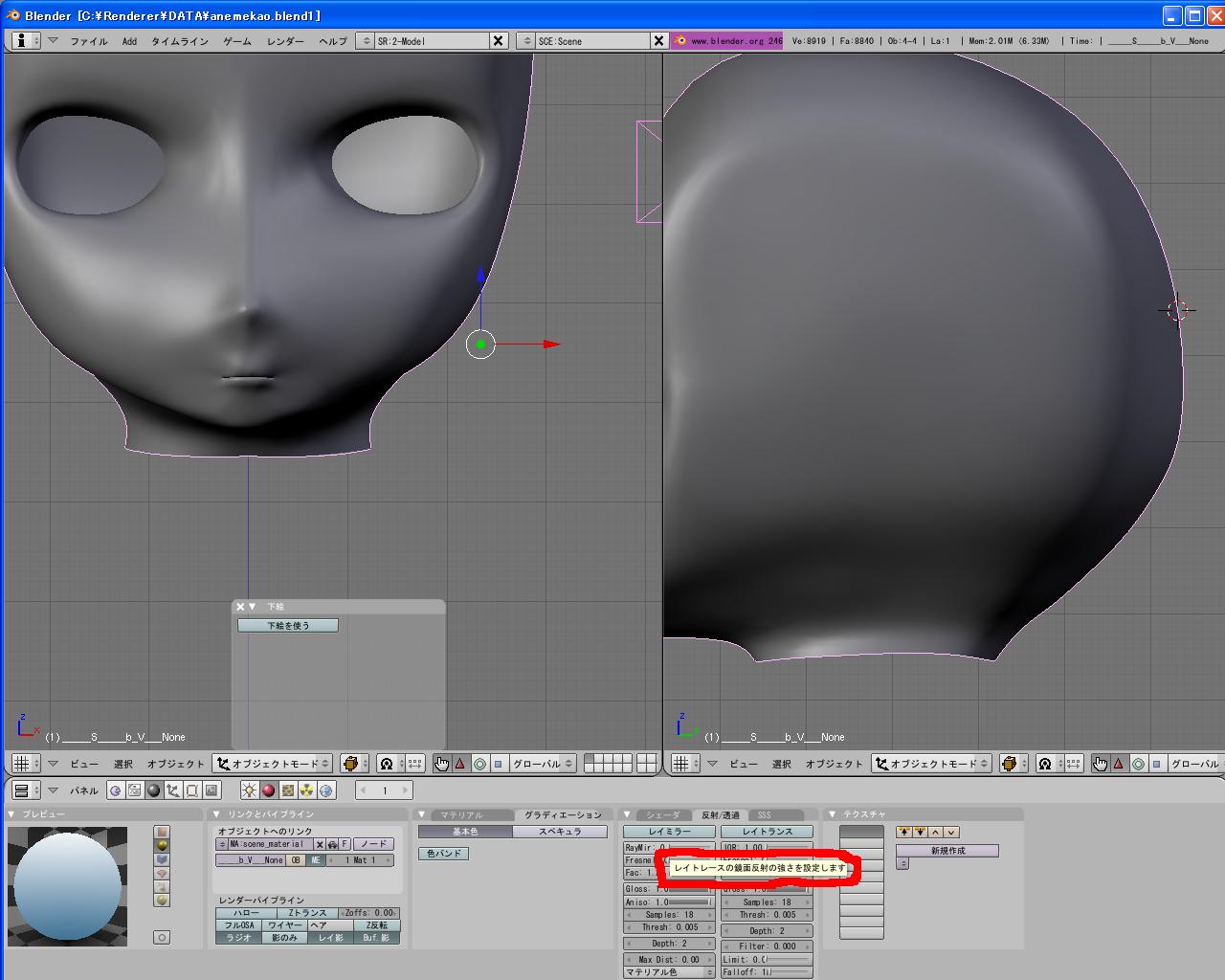Click the Lamp buttons sun icon
This screenshot has width=1225, height=980.
click(249, 791)
